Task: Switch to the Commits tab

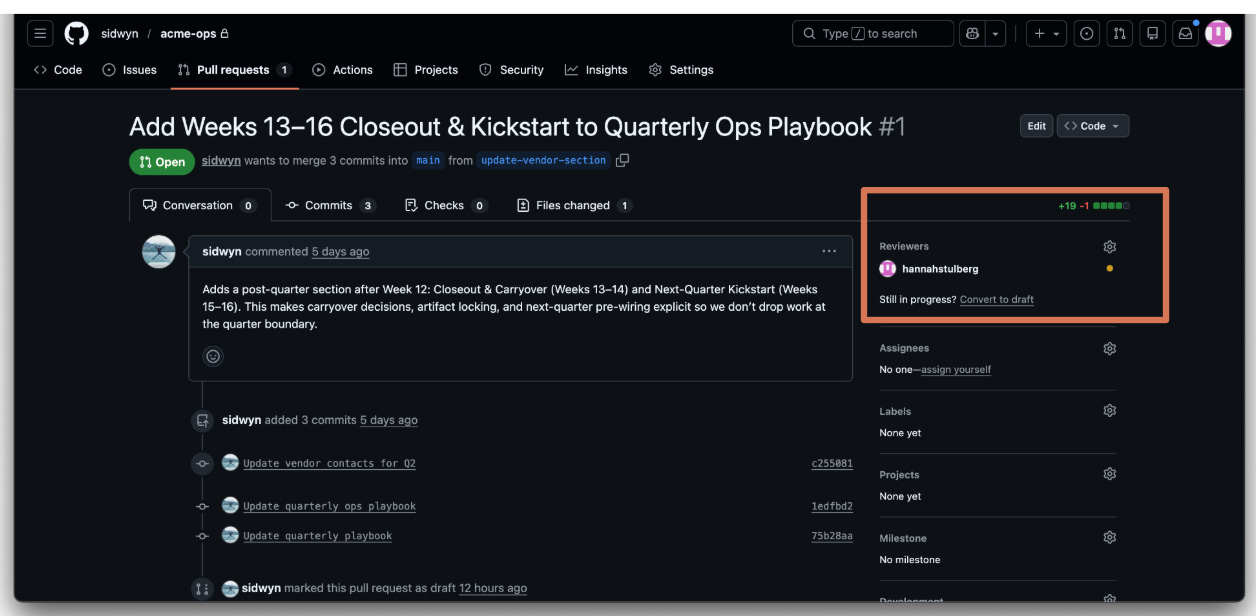Action: [x=330, y=205]
